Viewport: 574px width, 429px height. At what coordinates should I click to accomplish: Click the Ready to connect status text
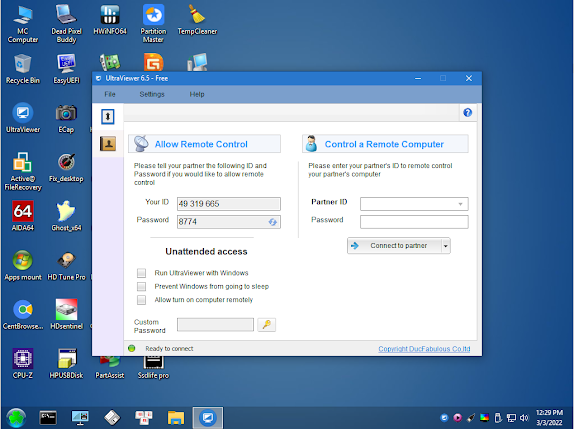point(169,349)
